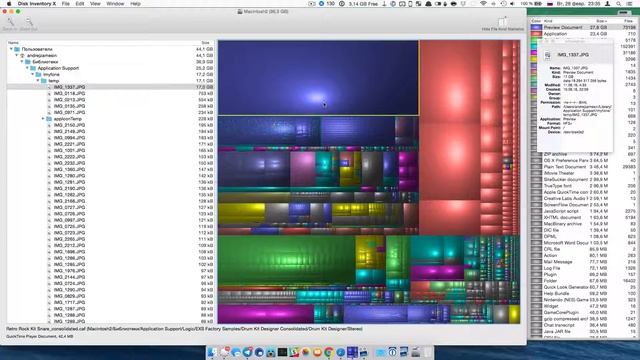Screen dimensions: 640x360
Task: Sort statistics by Size column header
Action: pyautogui.click(x=600, y=21)
